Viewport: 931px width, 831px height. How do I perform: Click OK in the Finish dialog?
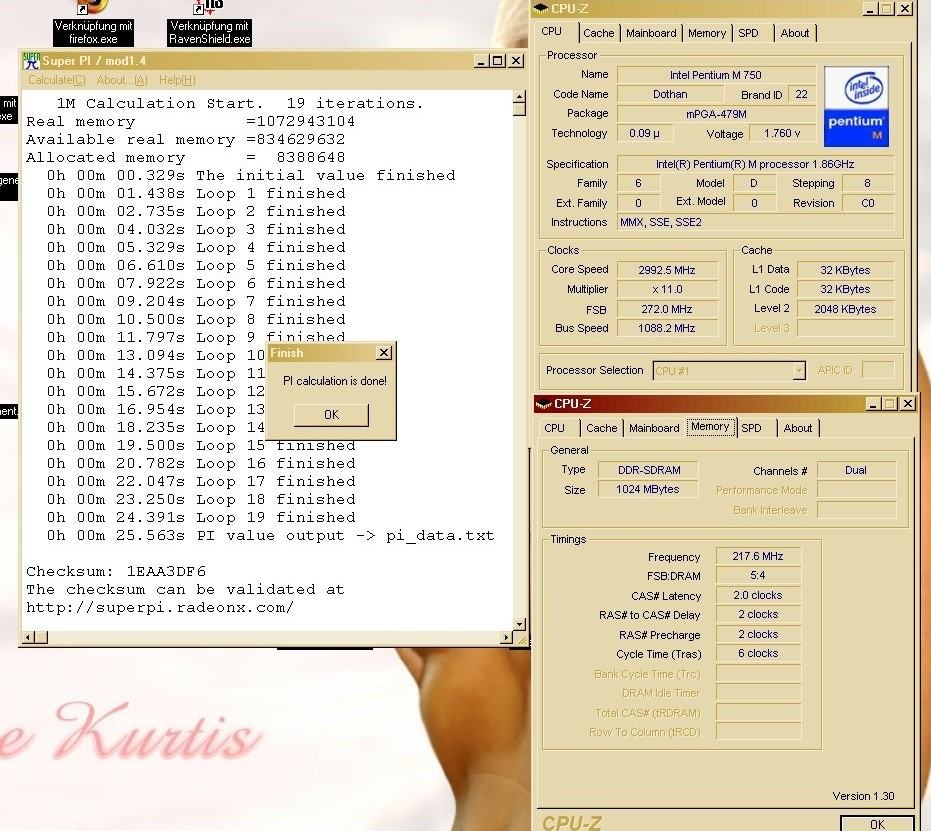tap(331, 415)
